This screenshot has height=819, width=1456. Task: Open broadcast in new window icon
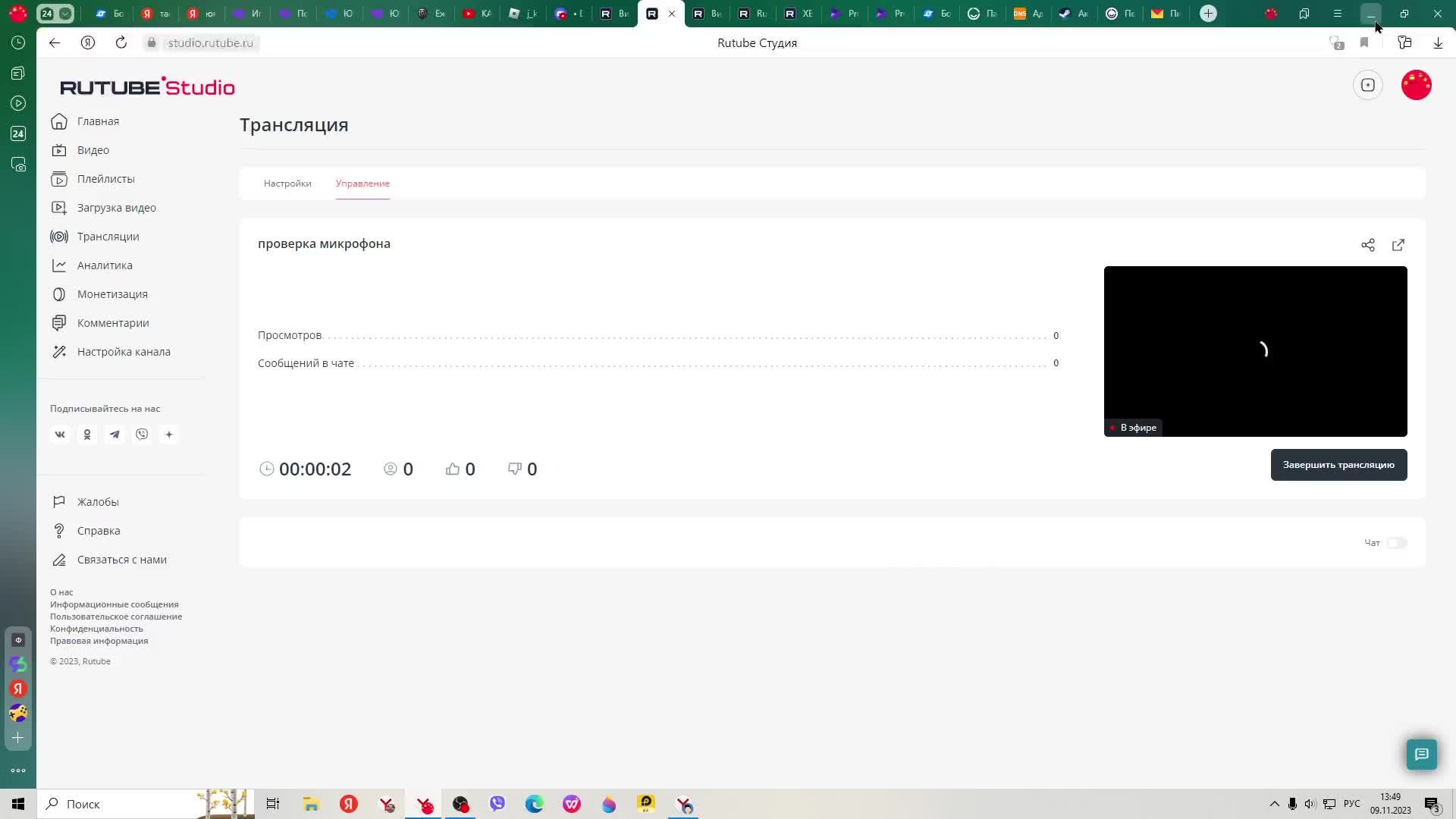point(1398,245)
